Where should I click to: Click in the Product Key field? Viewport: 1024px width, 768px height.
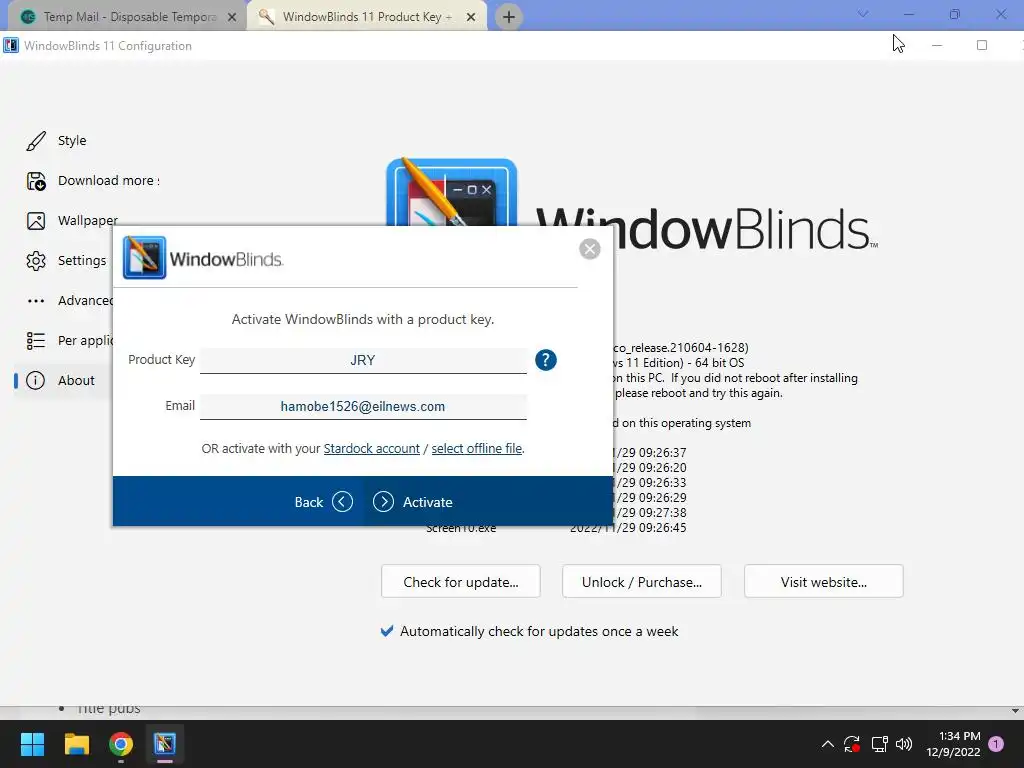(363, 360)
